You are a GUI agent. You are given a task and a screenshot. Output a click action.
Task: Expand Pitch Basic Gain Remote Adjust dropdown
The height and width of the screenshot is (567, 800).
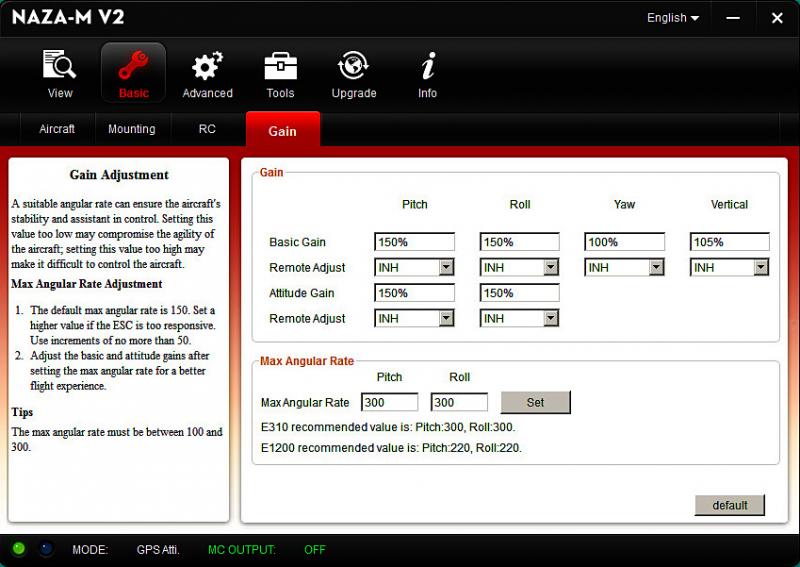[446, 267]
